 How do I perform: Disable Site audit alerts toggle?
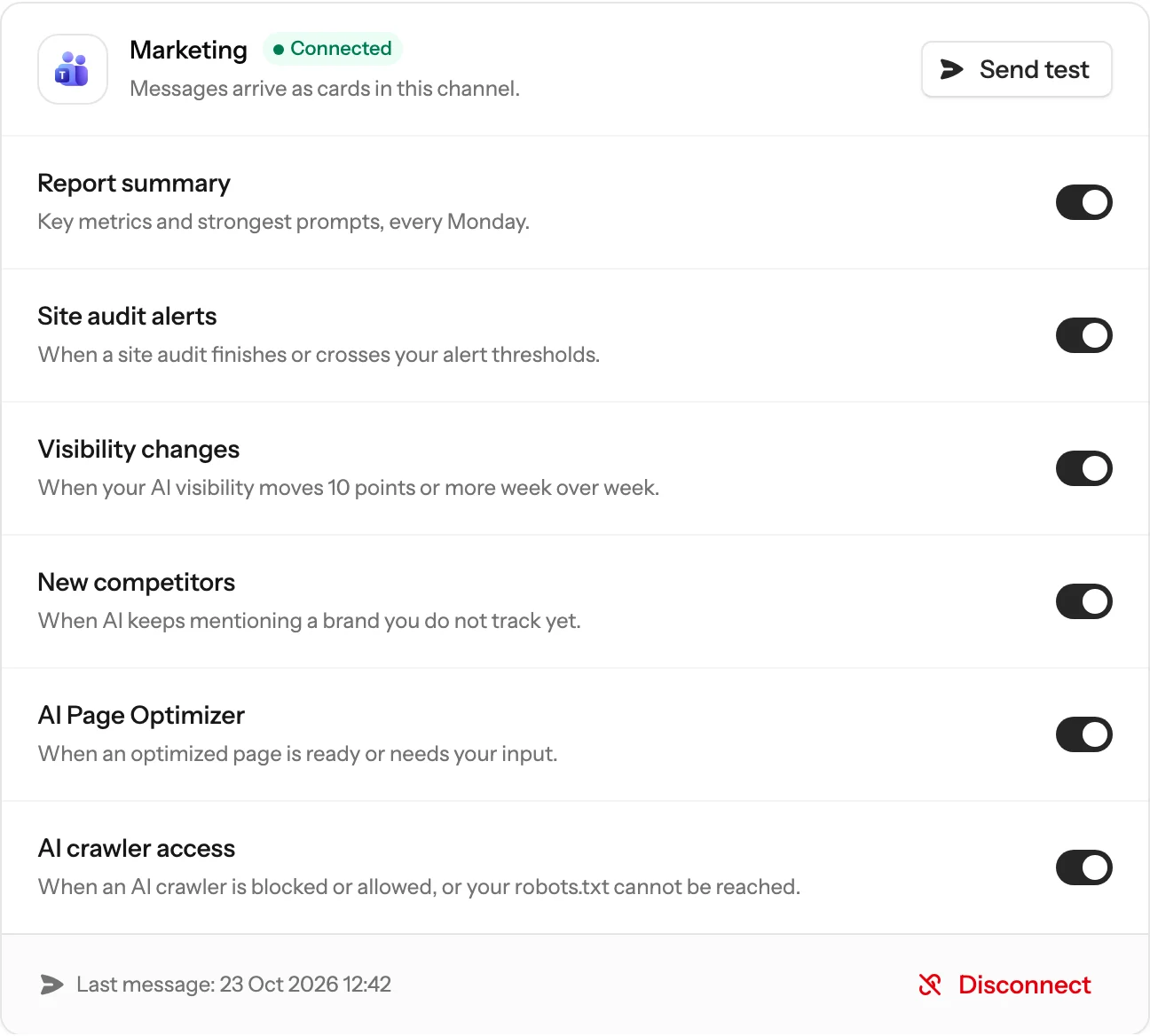1084,335
